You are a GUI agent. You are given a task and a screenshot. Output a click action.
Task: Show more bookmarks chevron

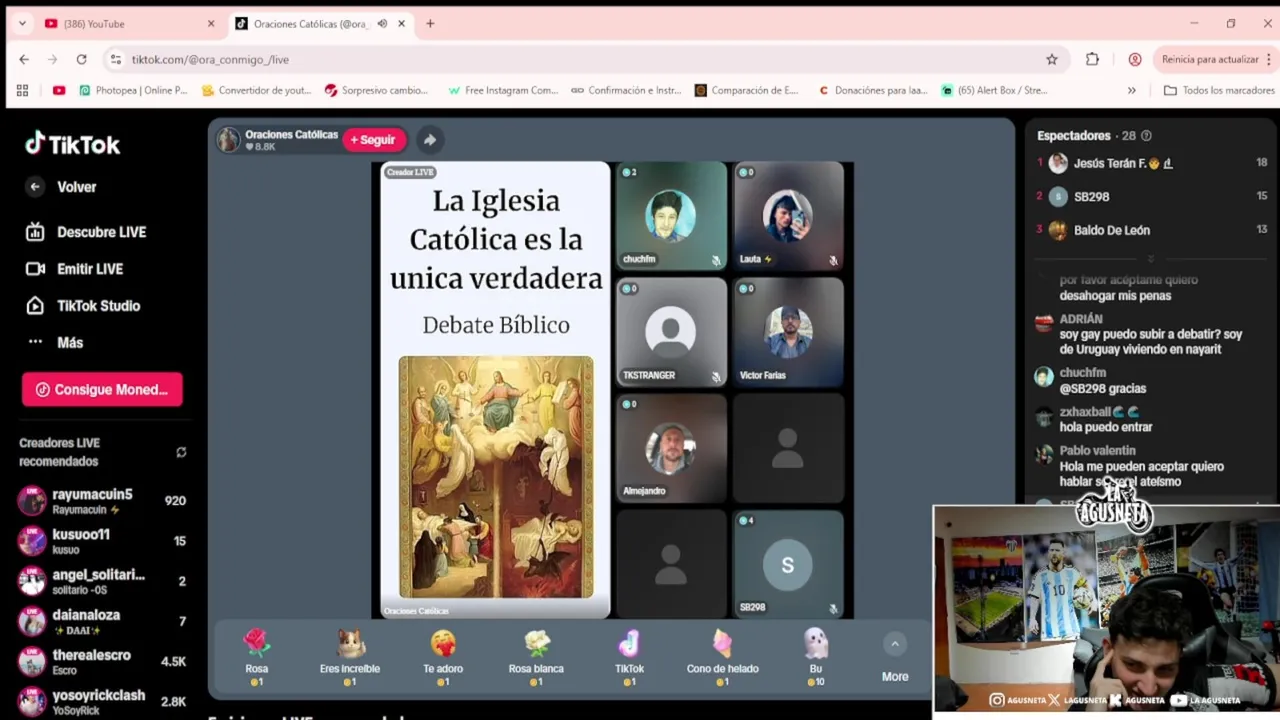pyautogui.click(x=1131, y=91)
